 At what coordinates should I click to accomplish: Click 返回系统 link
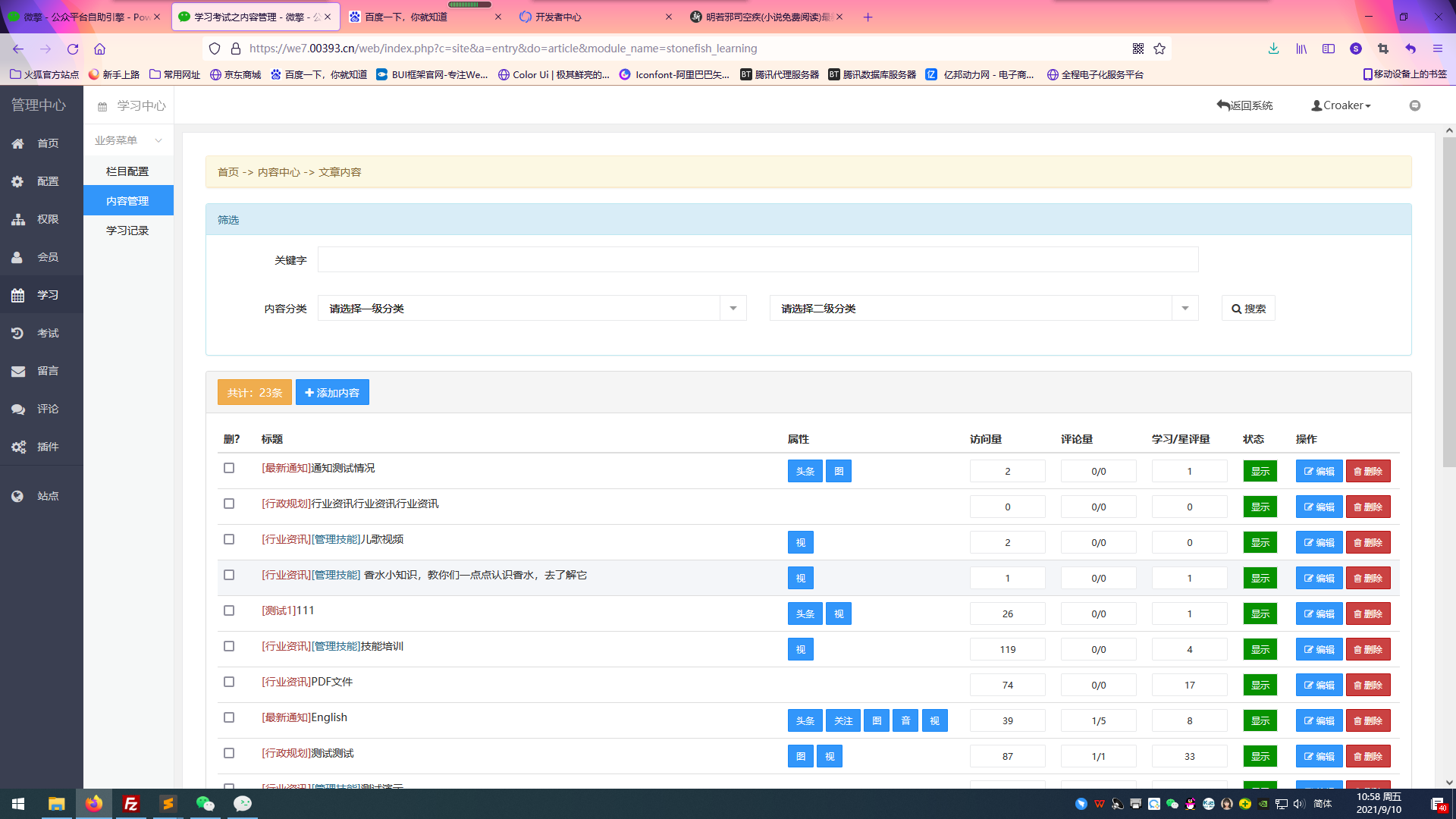click(1245, 105)
